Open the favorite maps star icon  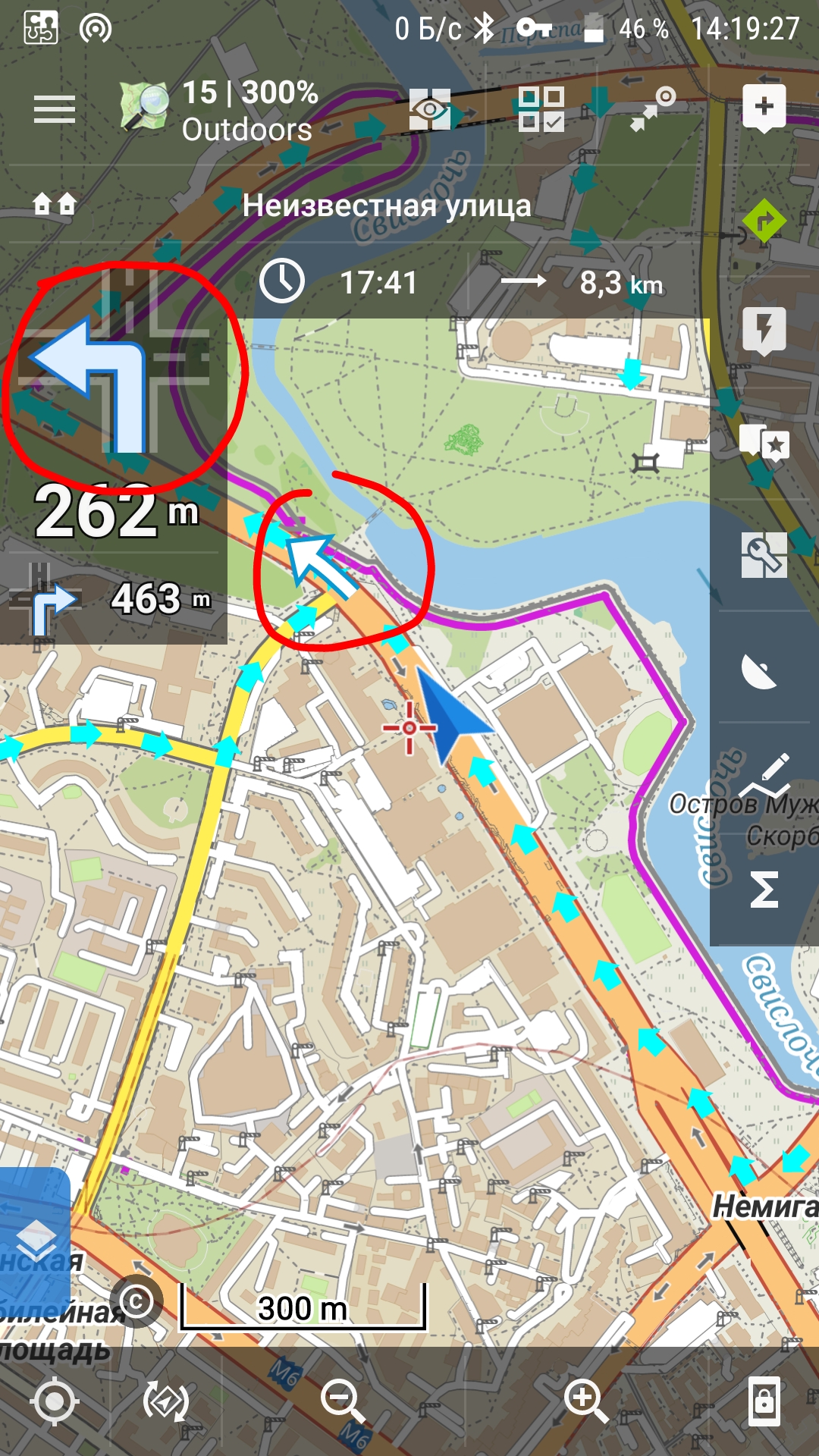[x=764, y=443]
